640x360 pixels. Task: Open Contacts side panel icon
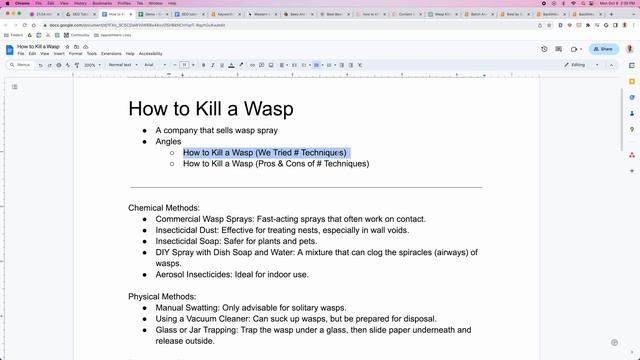point(632,113)
